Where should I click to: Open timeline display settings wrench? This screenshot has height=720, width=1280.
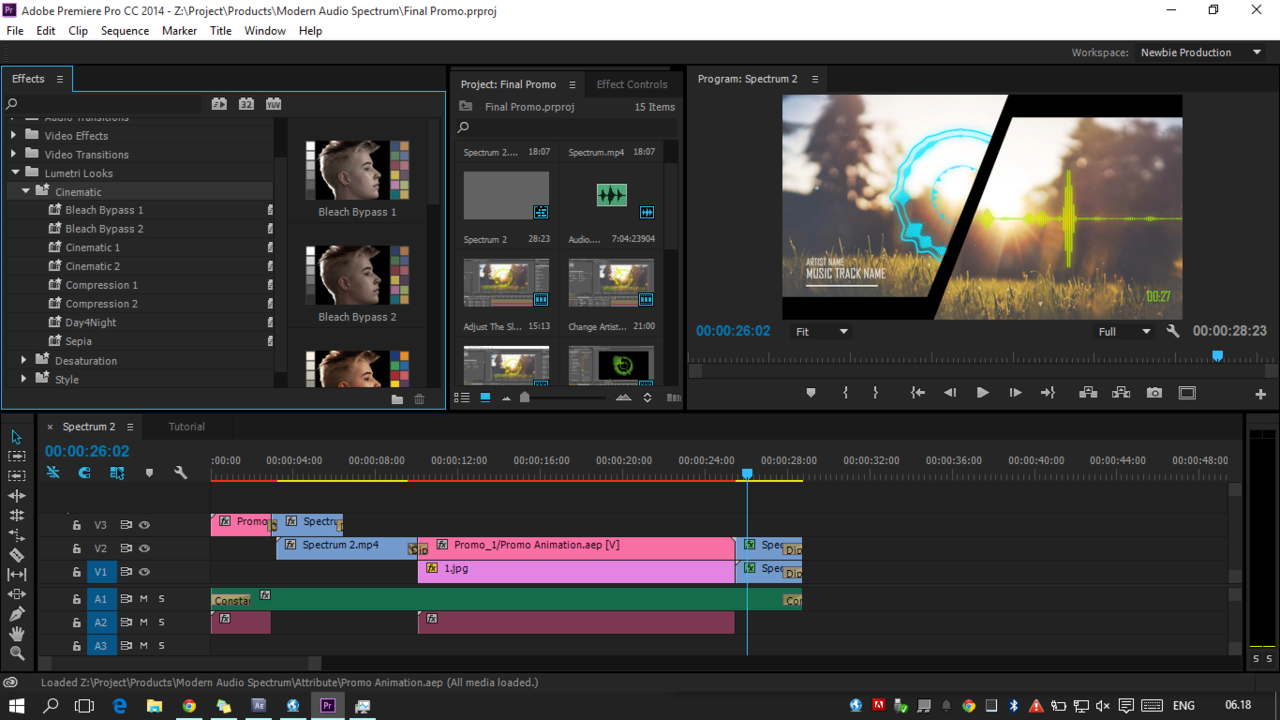tap(181, 473)
